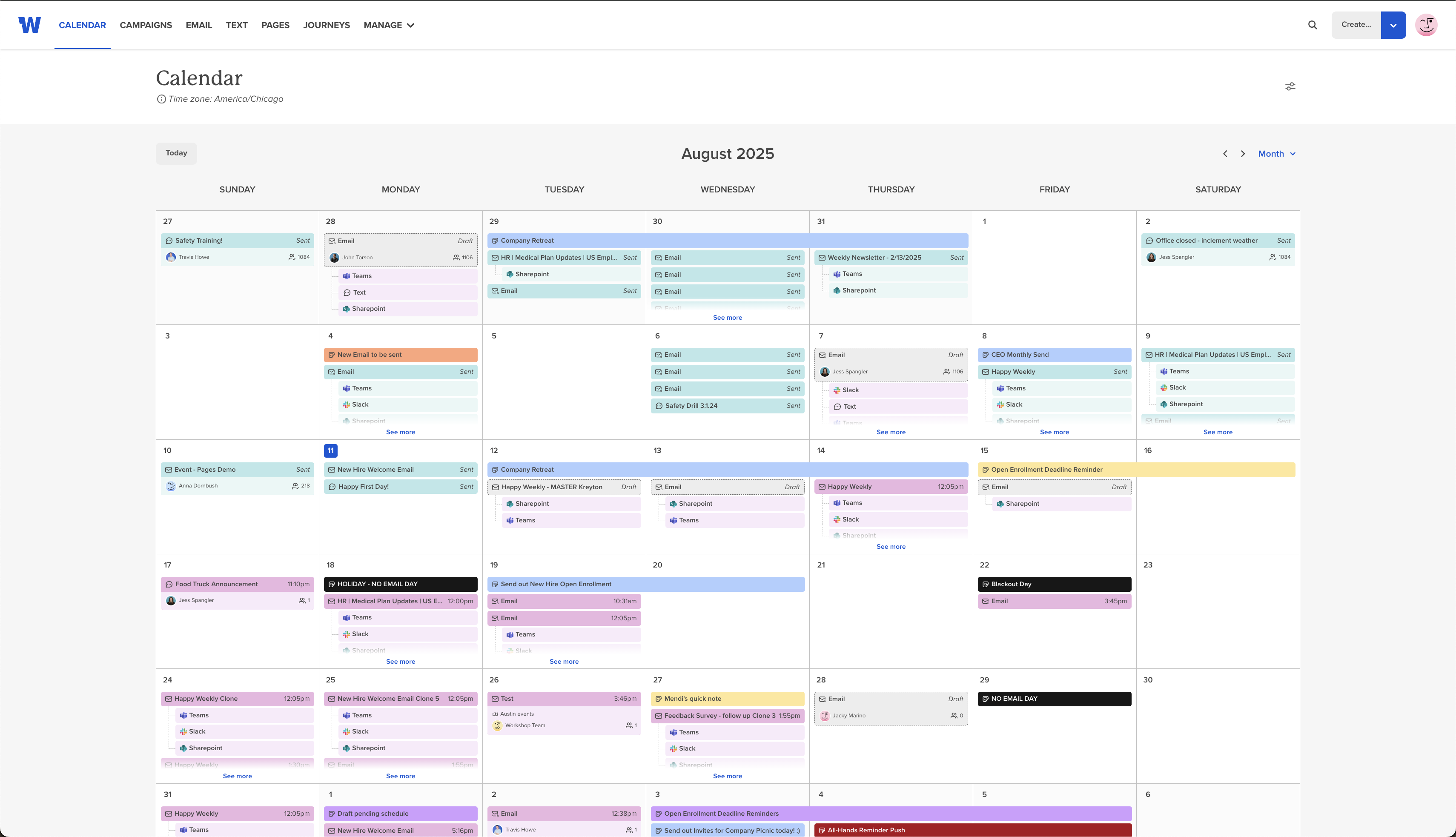Open the Campaigns tab
Screen dimensions: 1456x837
(146, 25)
